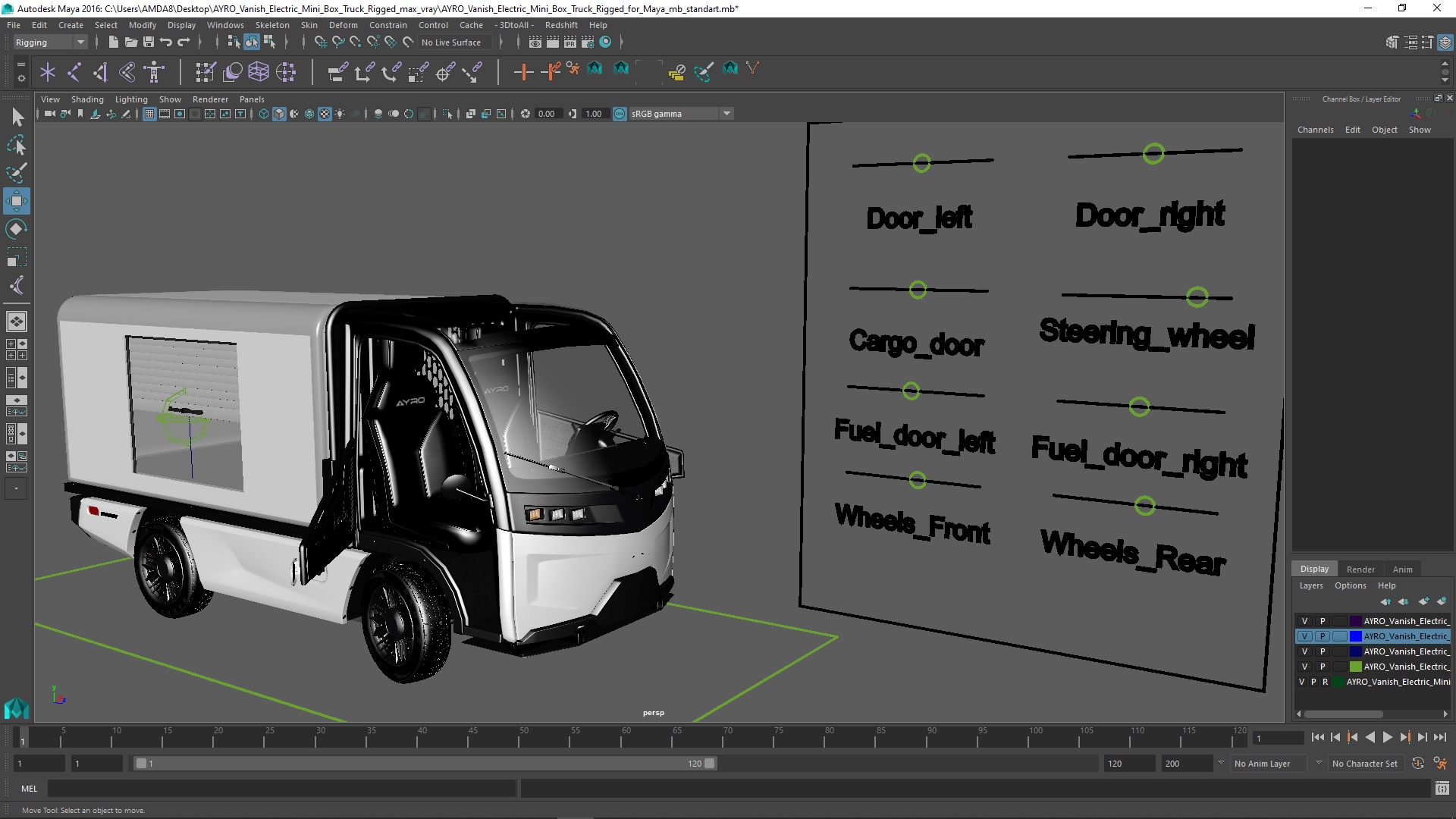Expand shelf tab selector icon above gear
Screen dimensions: 1456x819
(x=20, y=64)
